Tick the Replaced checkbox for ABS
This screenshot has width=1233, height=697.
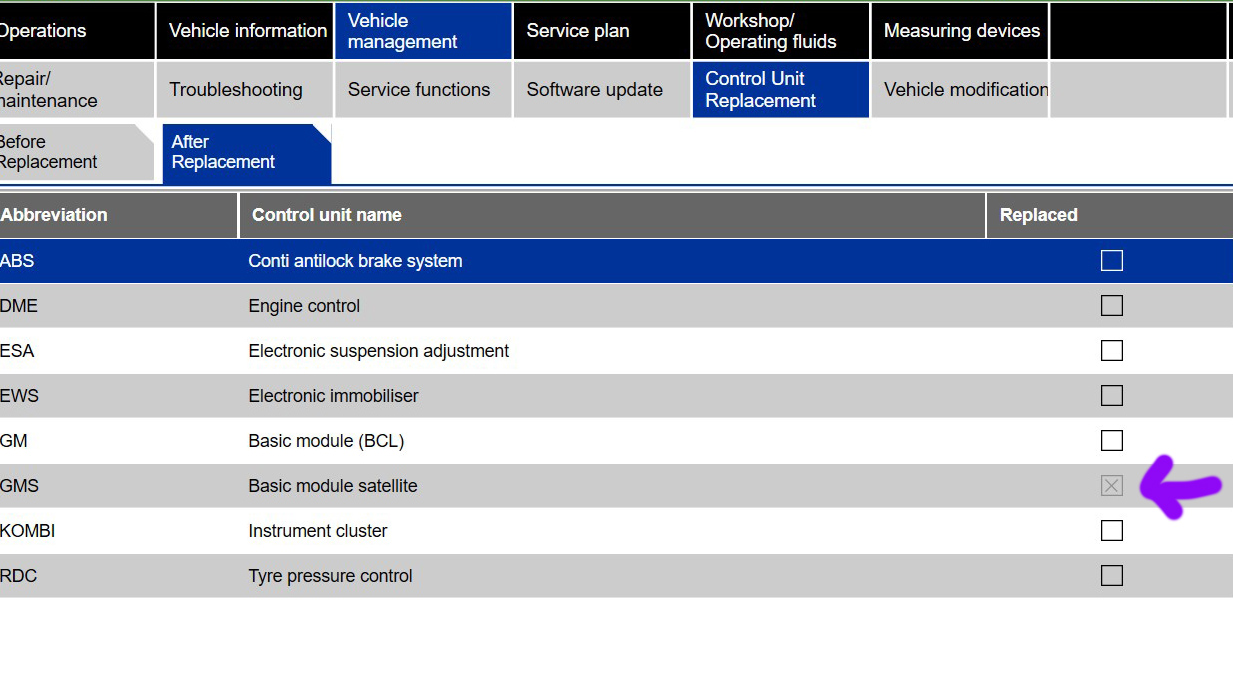(1111, 261)
